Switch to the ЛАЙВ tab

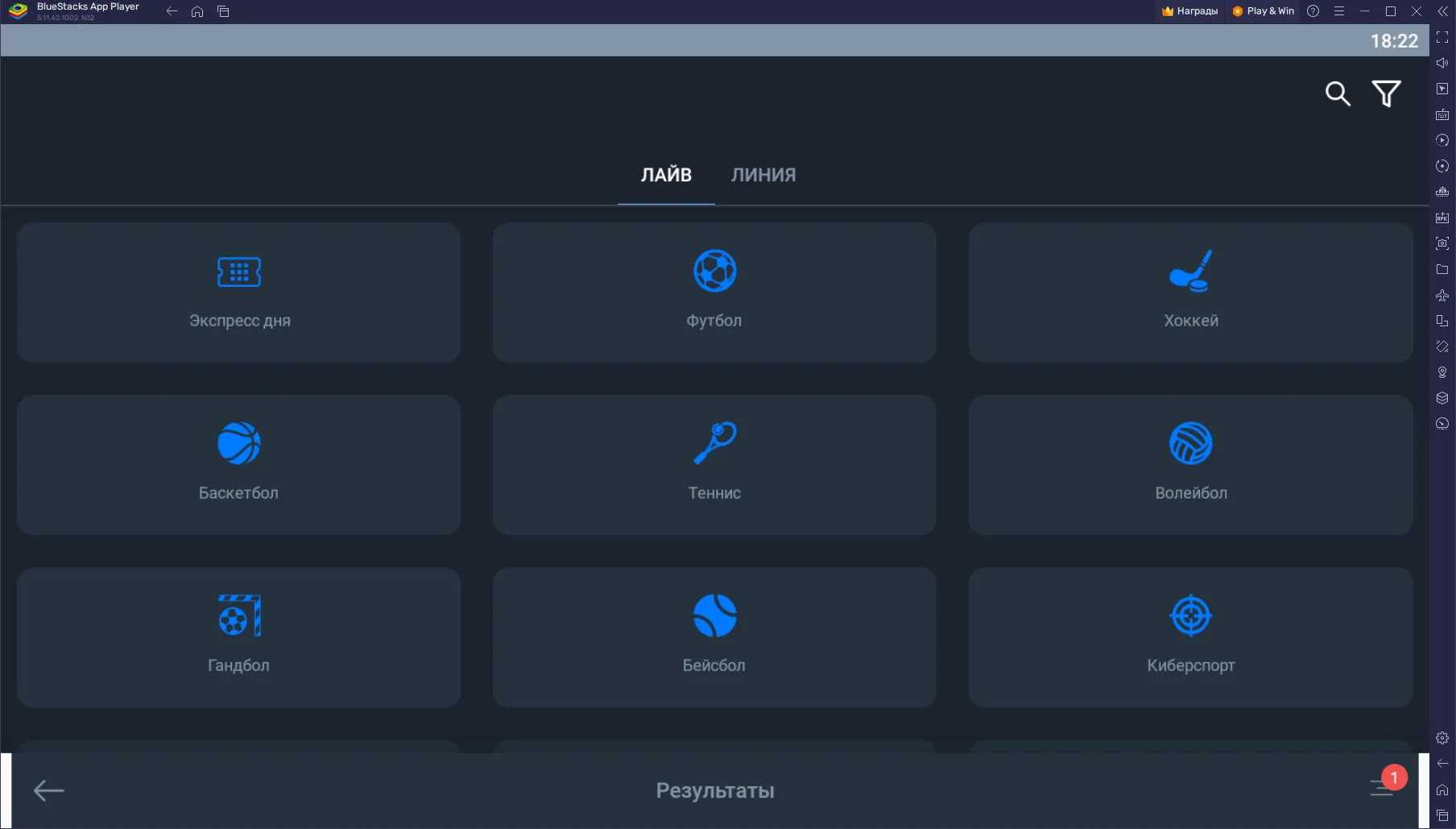666,175
